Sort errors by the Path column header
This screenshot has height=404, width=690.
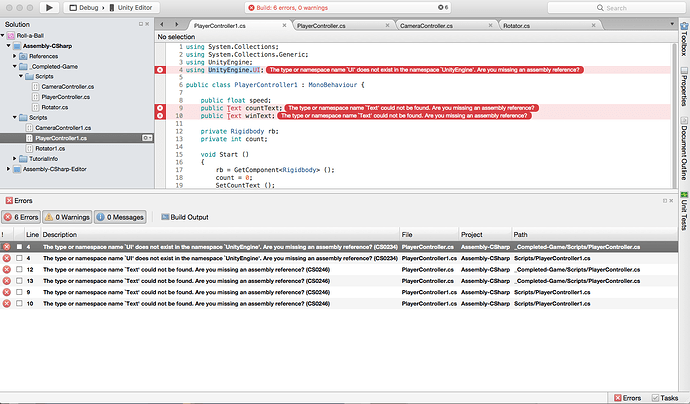point(594,235)
